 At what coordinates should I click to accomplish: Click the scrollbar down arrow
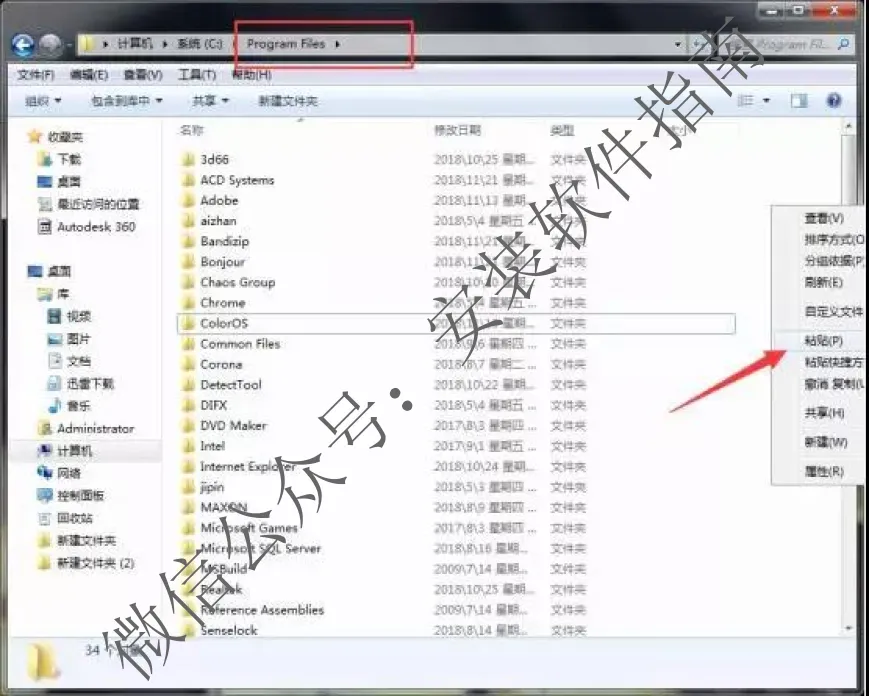pyautogui.click(x=848, y=628)
